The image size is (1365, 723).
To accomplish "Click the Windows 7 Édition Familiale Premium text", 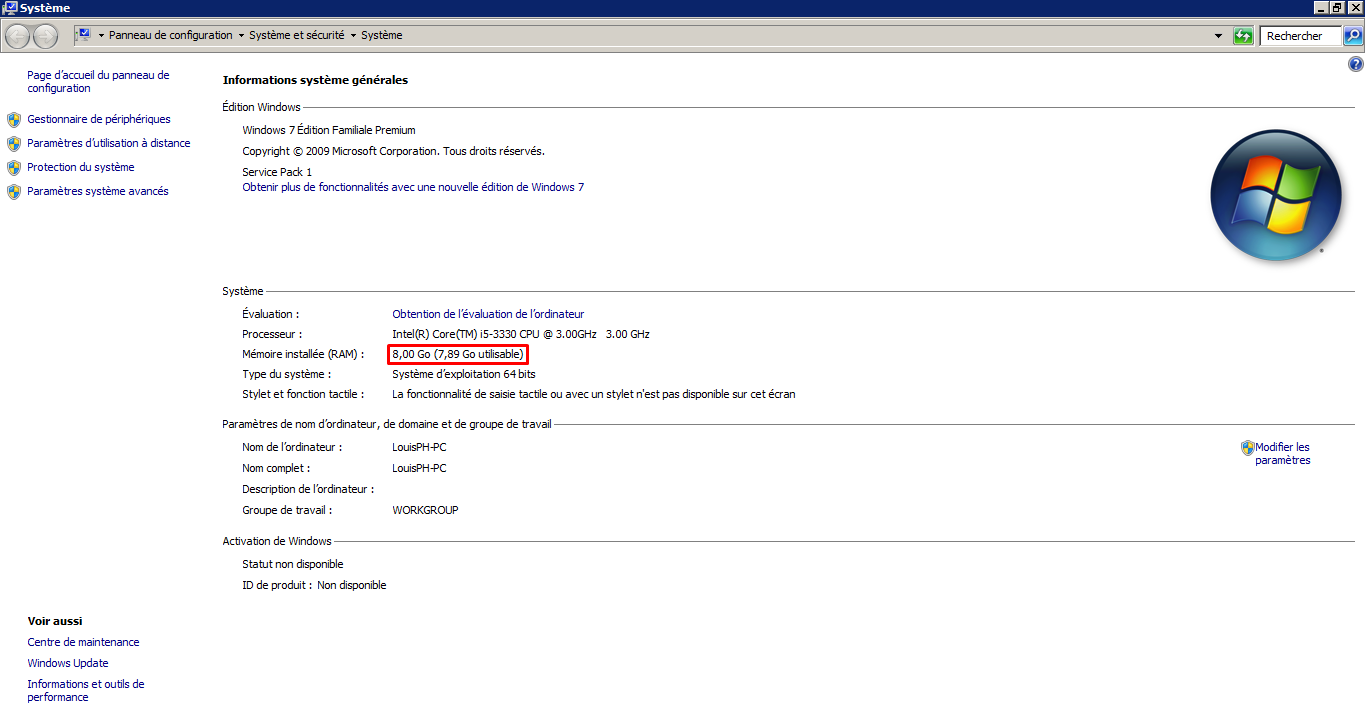I will click(x=329, y=130).
